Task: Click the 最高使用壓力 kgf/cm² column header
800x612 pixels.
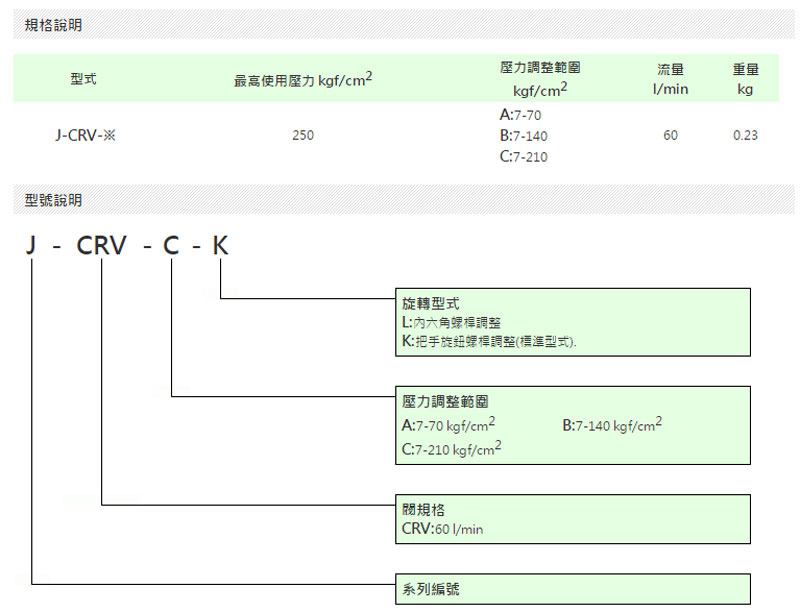Action: [x=303, y=80]
